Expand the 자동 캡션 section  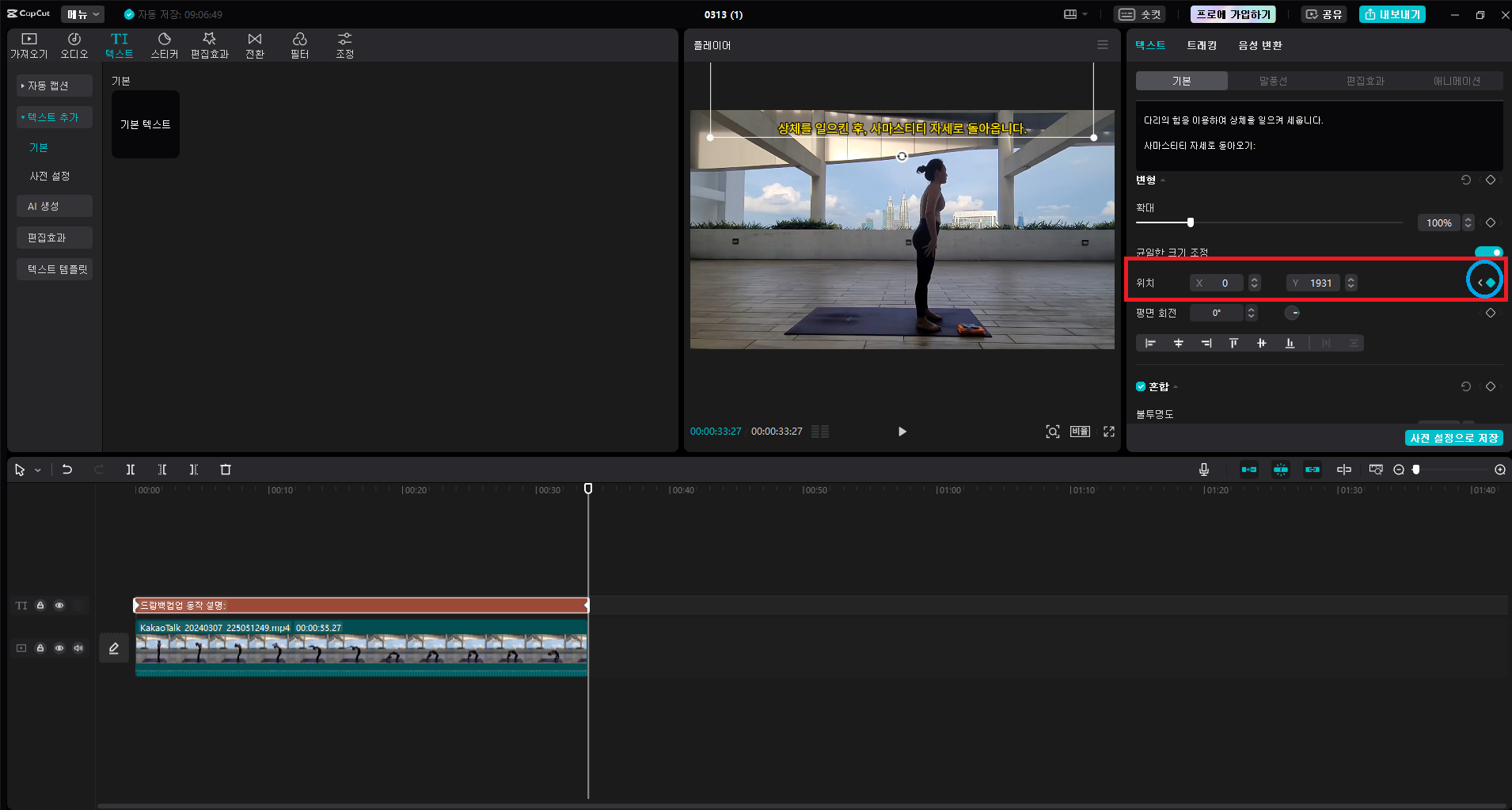(55, 86)
